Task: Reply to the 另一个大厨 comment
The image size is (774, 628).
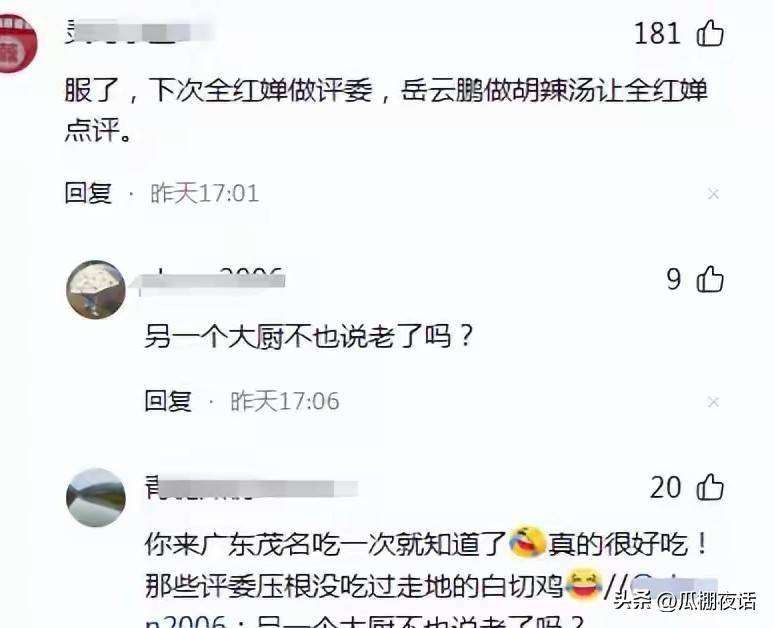Action: pyautogui.click(x=168, y=401)
